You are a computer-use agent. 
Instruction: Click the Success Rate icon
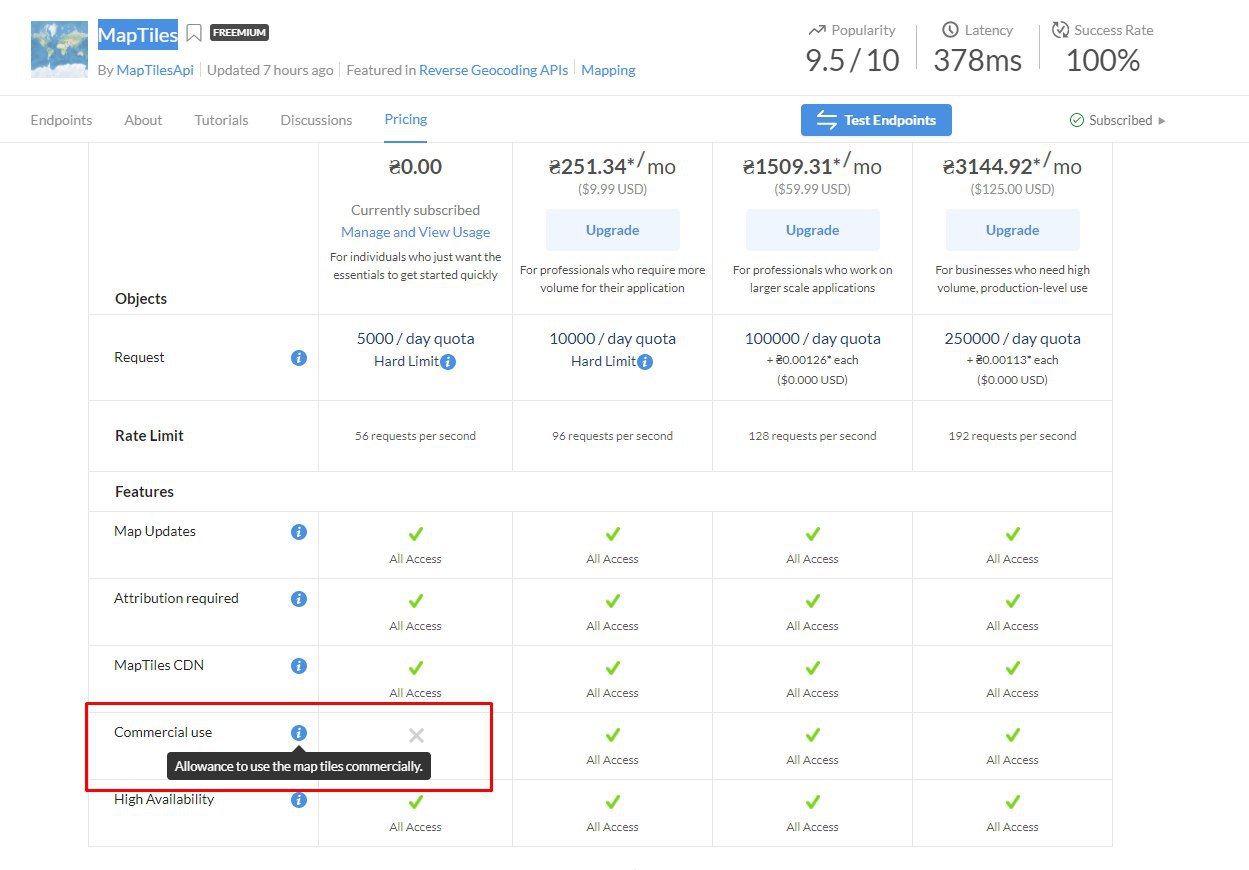(x=1060, y=30)
